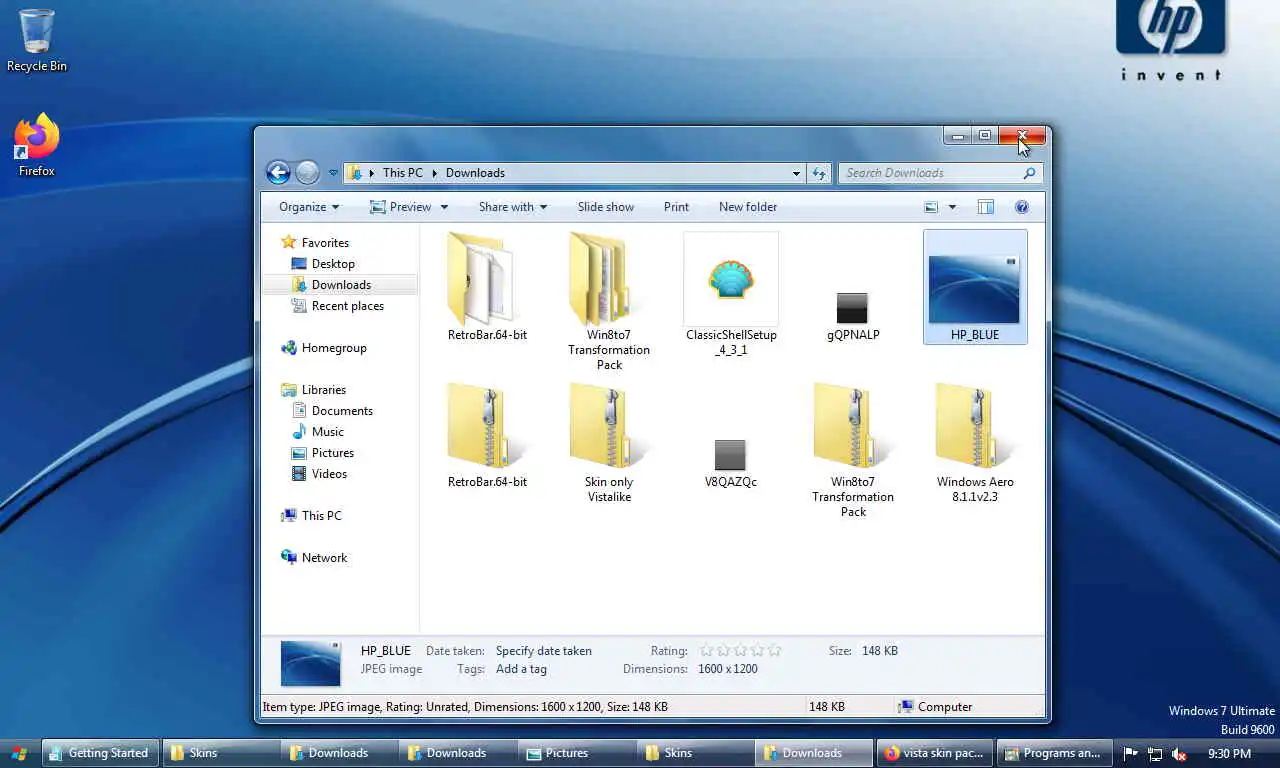
Task: Click the HP_BLUE preview in the details pane
Action: click(x=310, y=663)
